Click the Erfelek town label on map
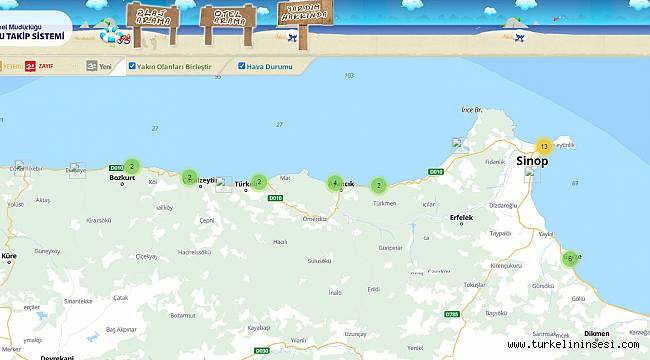The height and width of the screenshot is (360, 650). 461,217
